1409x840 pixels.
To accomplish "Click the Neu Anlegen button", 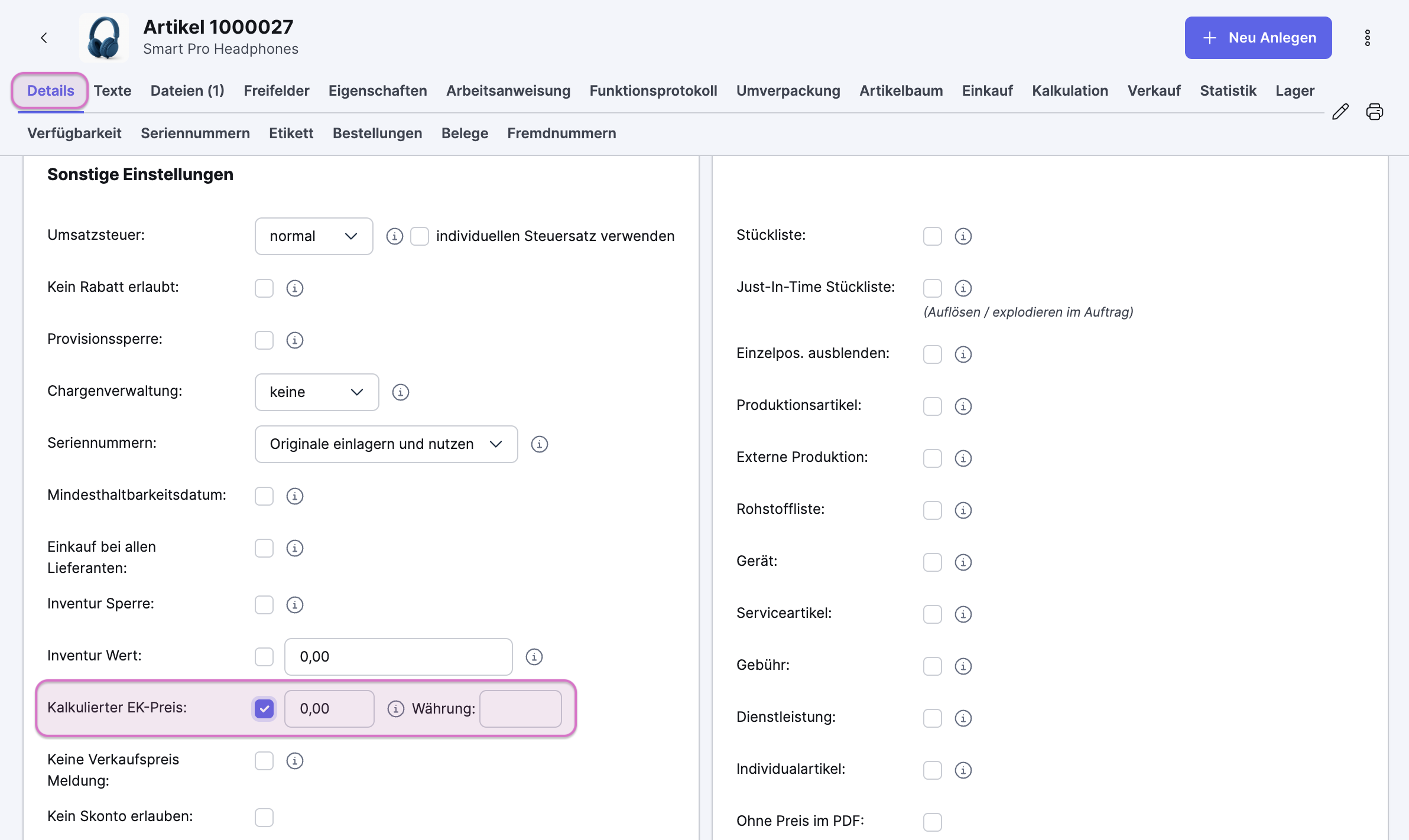I will (x=1258, y=38).
